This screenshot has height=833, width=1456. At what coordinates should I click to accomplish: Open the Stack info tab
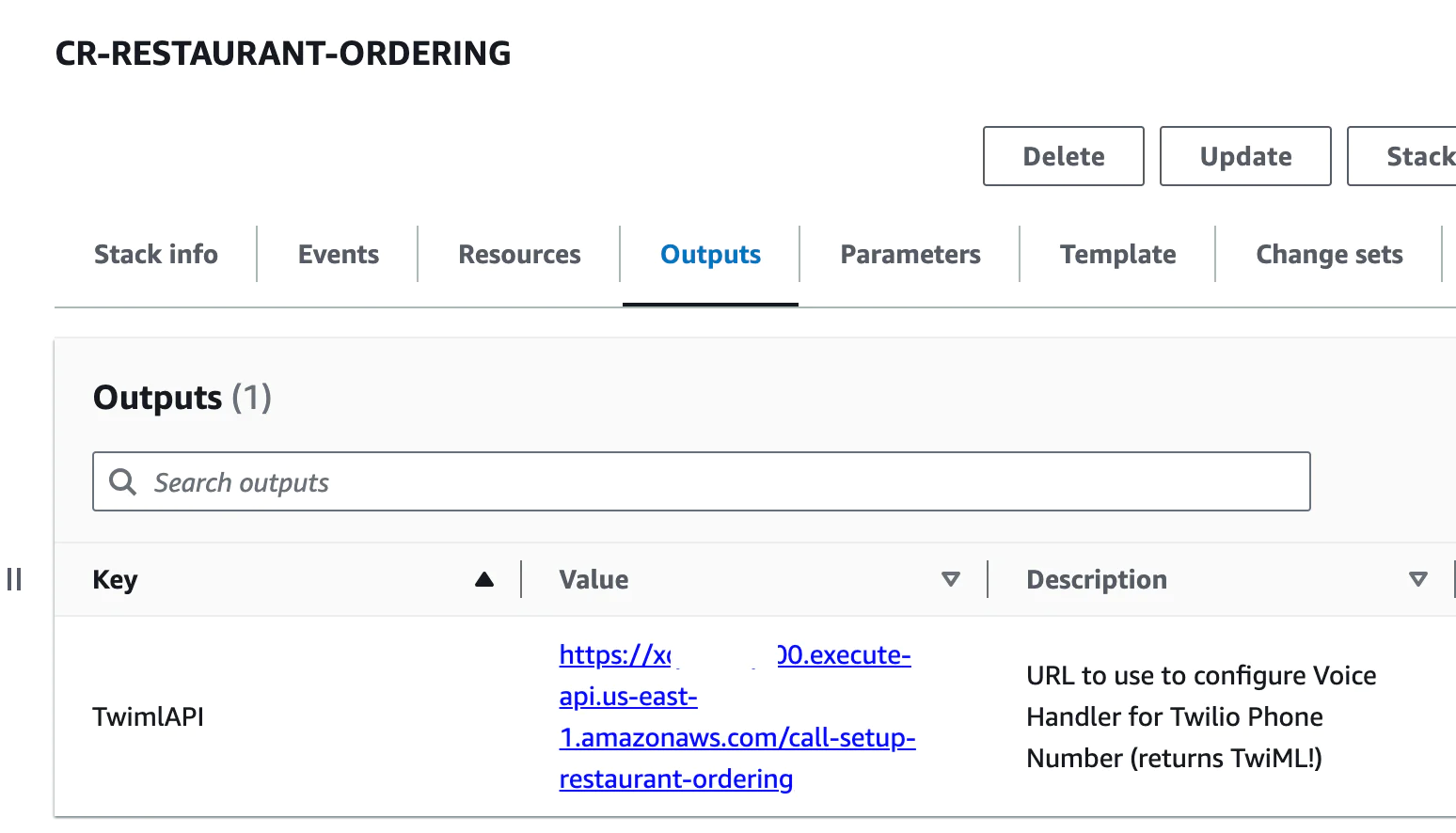[x=156, y=255]
